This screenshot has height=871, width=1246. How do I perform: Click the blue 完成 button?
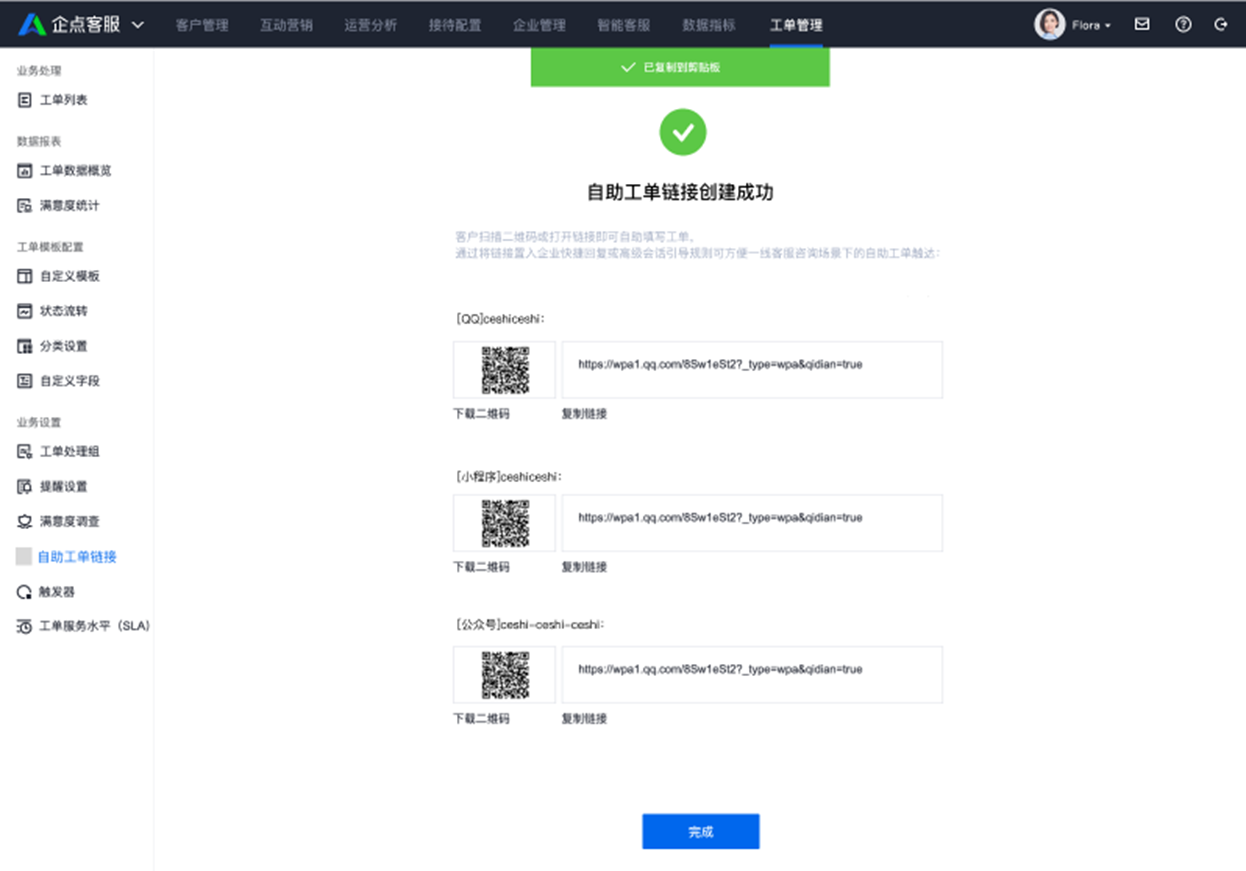(x=701, y=832)
